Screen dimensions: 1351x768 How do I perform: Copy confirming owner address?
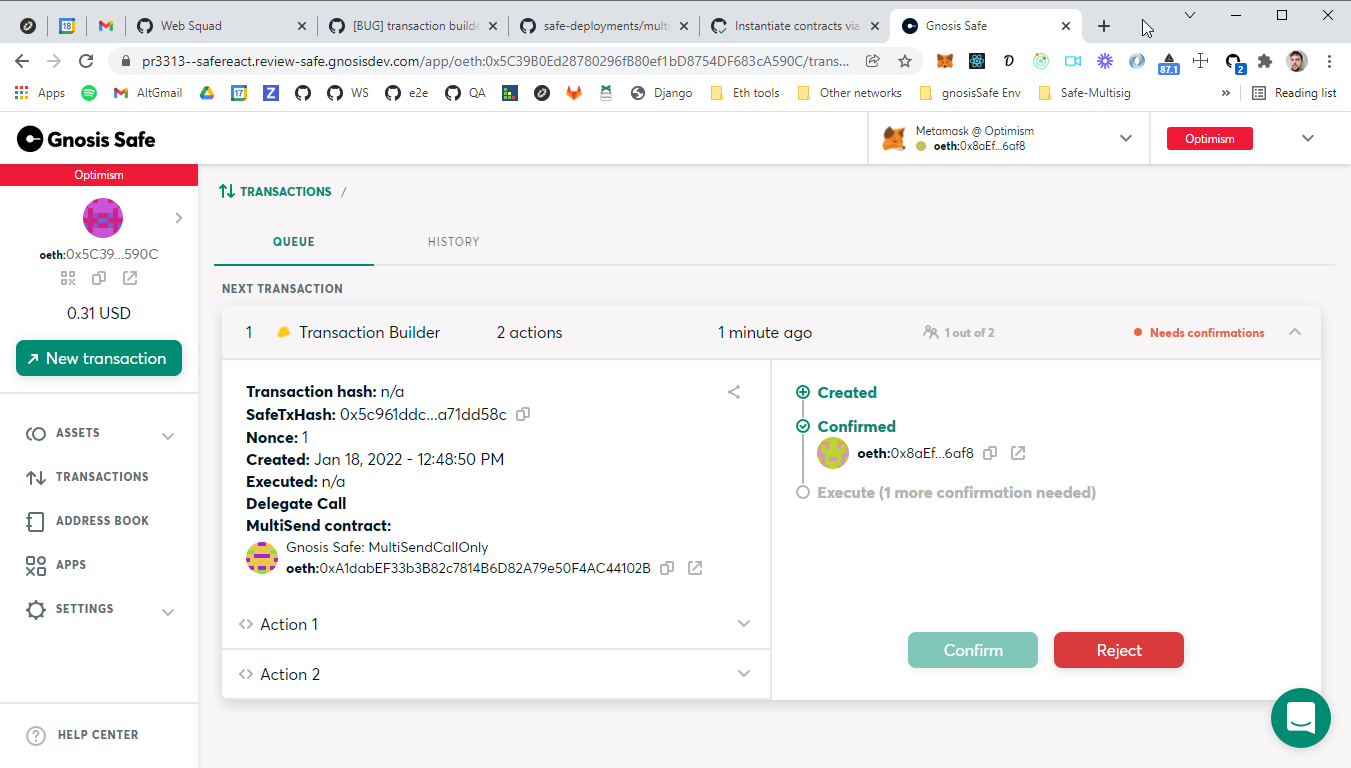click(990, 453)
